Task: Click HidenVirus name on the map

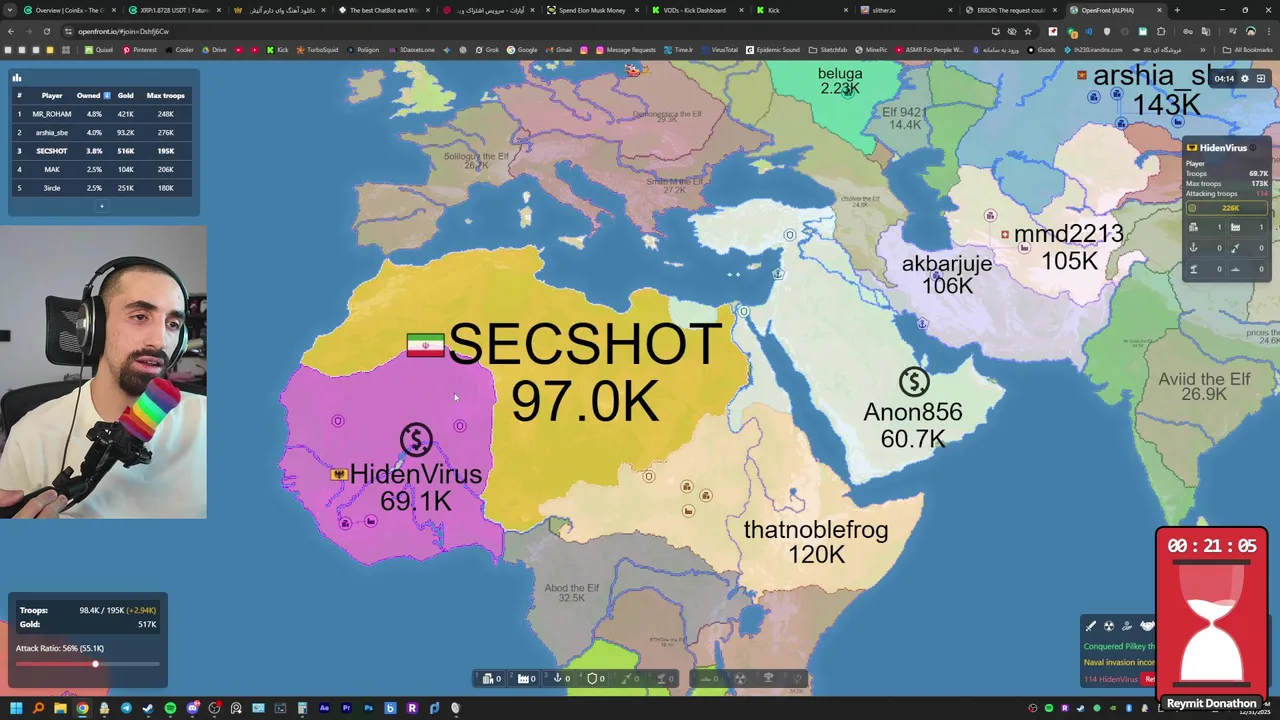Action: [x=415, y=474]
